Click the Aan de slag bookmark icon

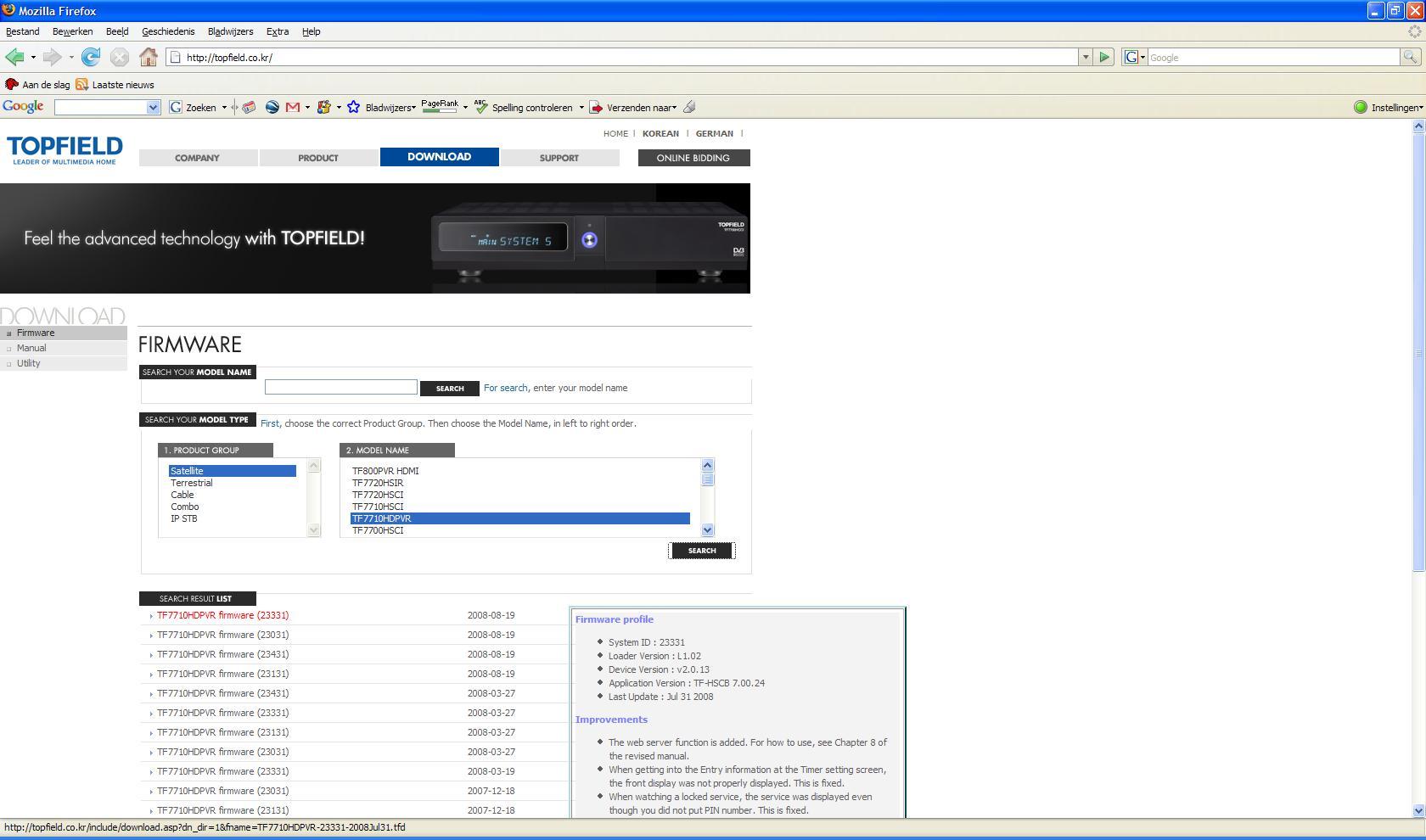(x=12, y=84)
